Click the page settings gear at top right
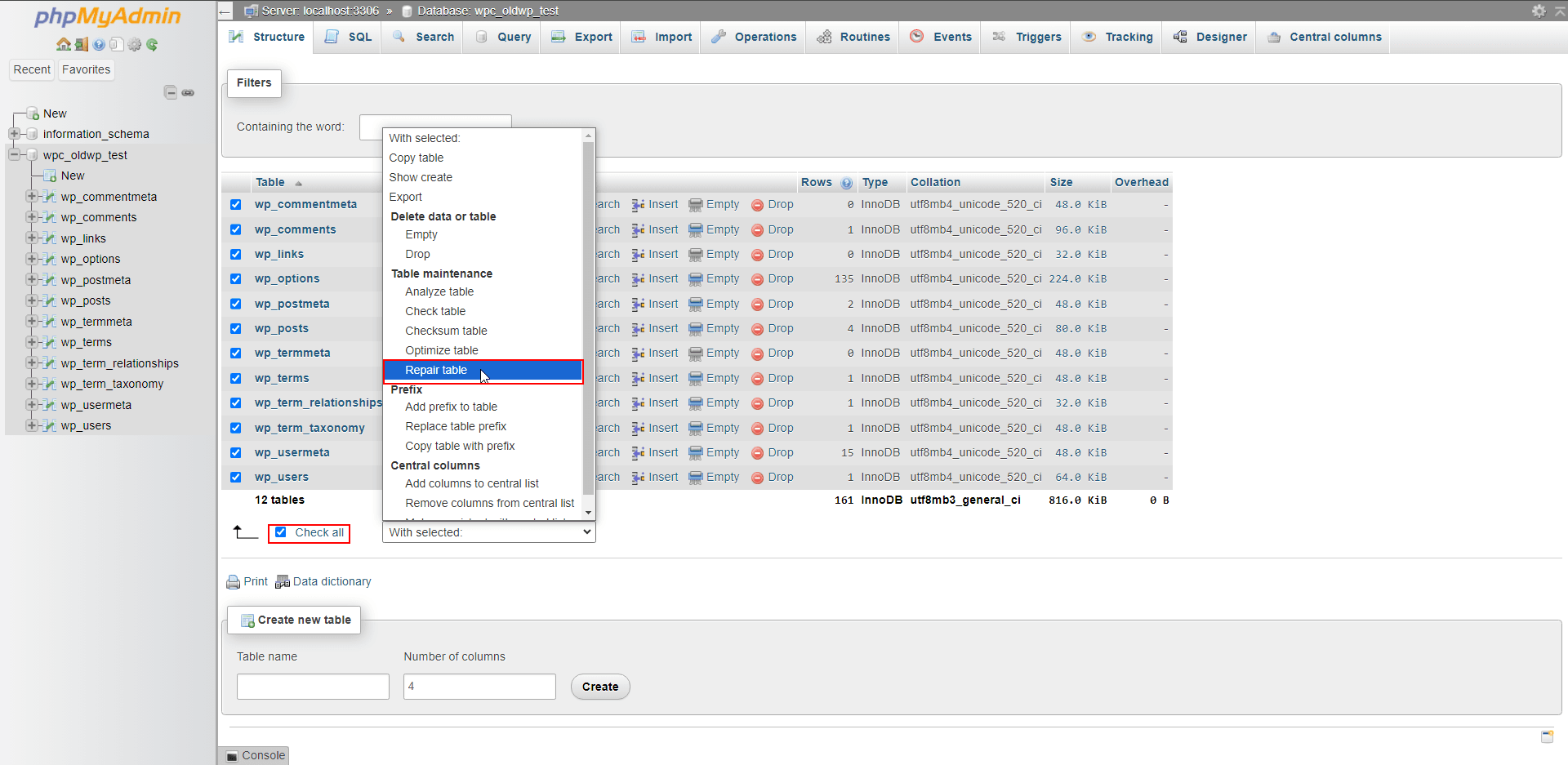1568x765 pixels. point(1539,11)
